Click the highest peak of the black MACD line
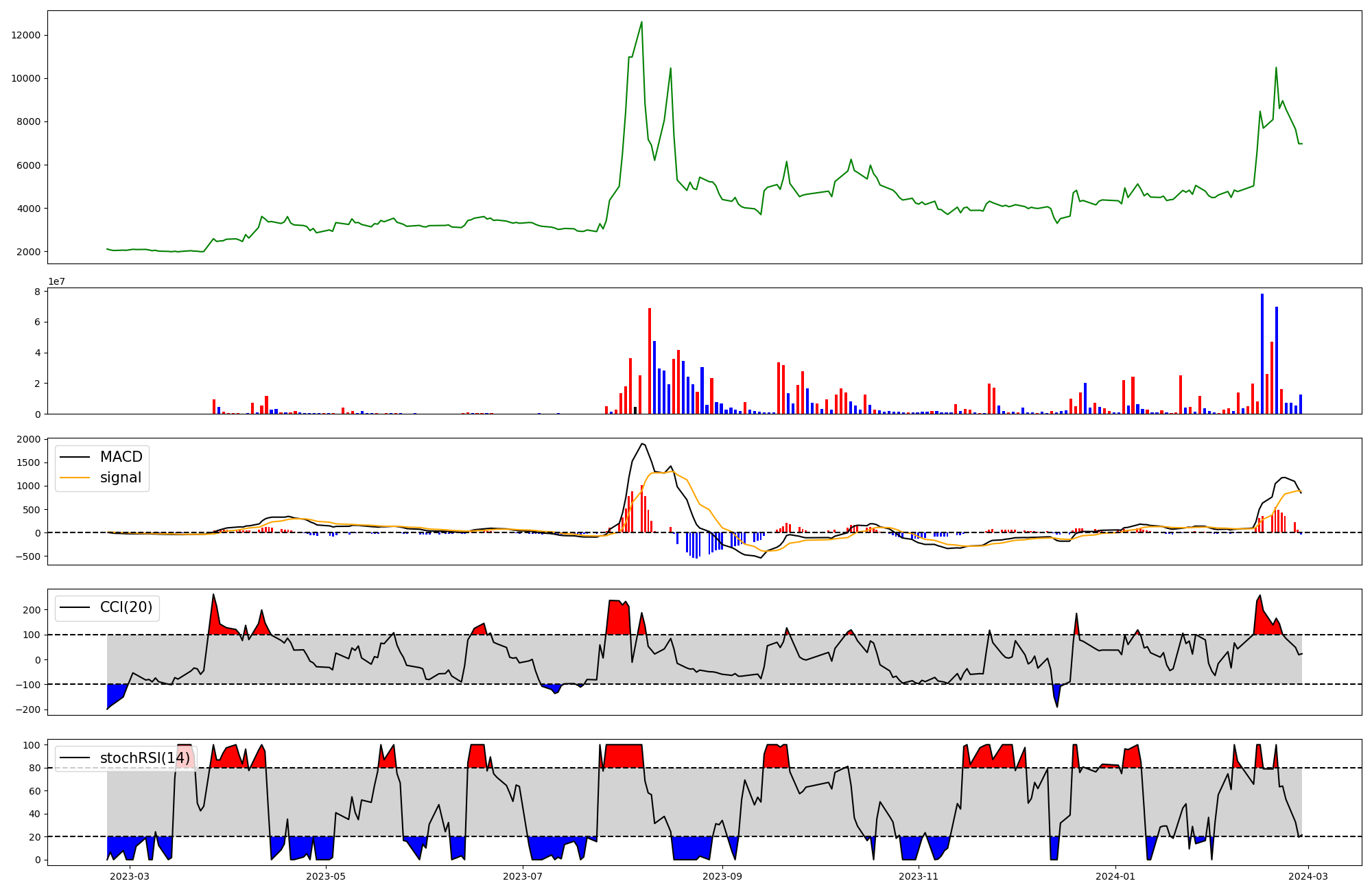This screenshot has width=1372, height=892. pyautogui.click(x=642, y=443)
